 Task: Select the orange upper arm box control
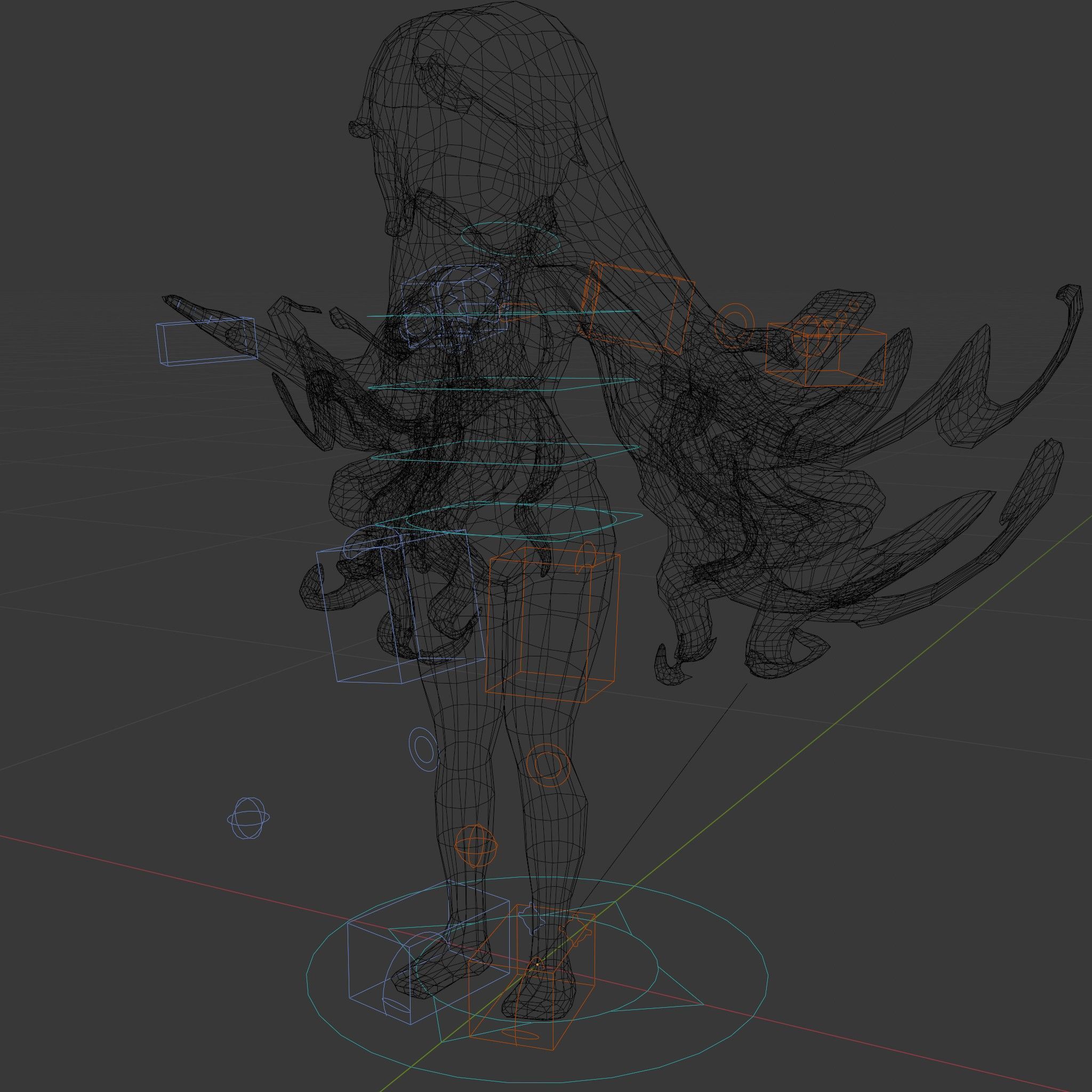click(x=638, y=307)
